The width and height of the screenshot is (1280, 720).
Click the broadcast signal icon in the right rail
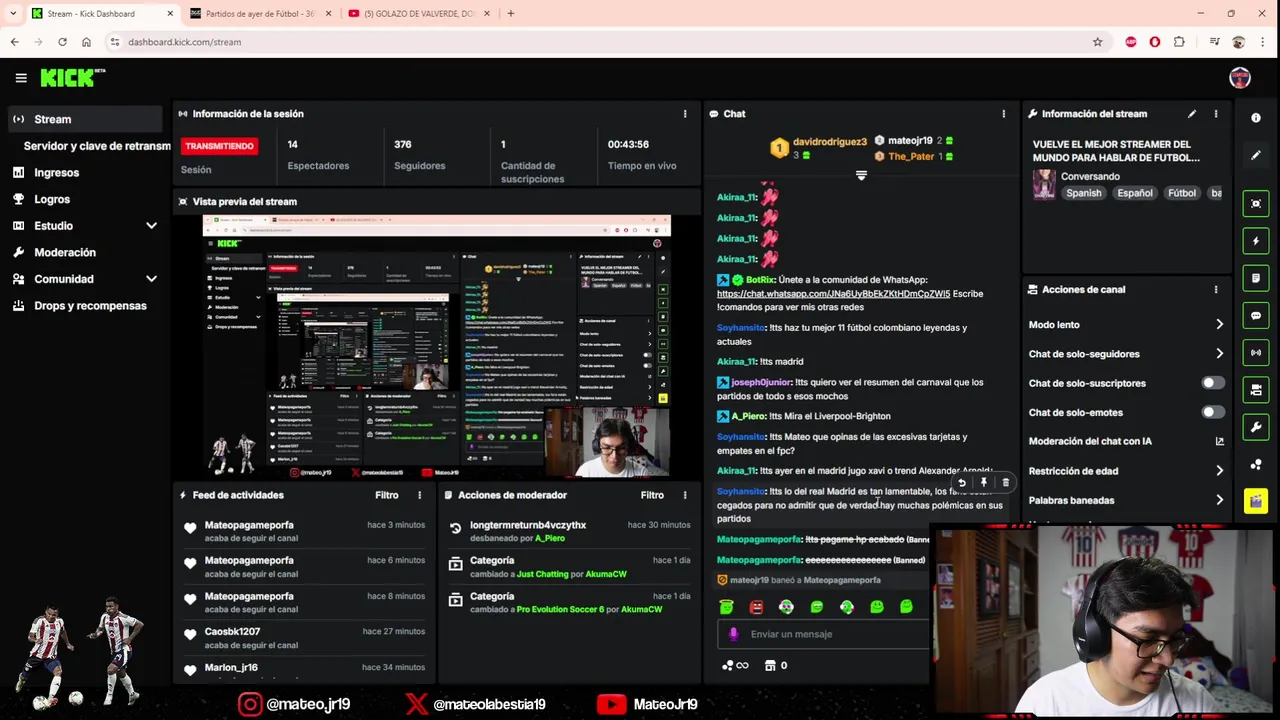1256,353
